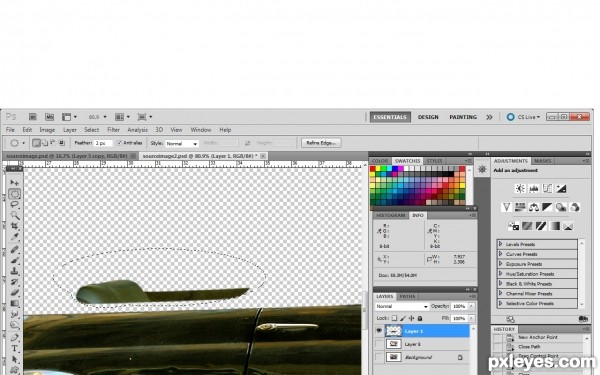This screenshot has width=600, height=375.
Task: Choose the Move tool
Action: pyautogui.click(x=15, y=183)
